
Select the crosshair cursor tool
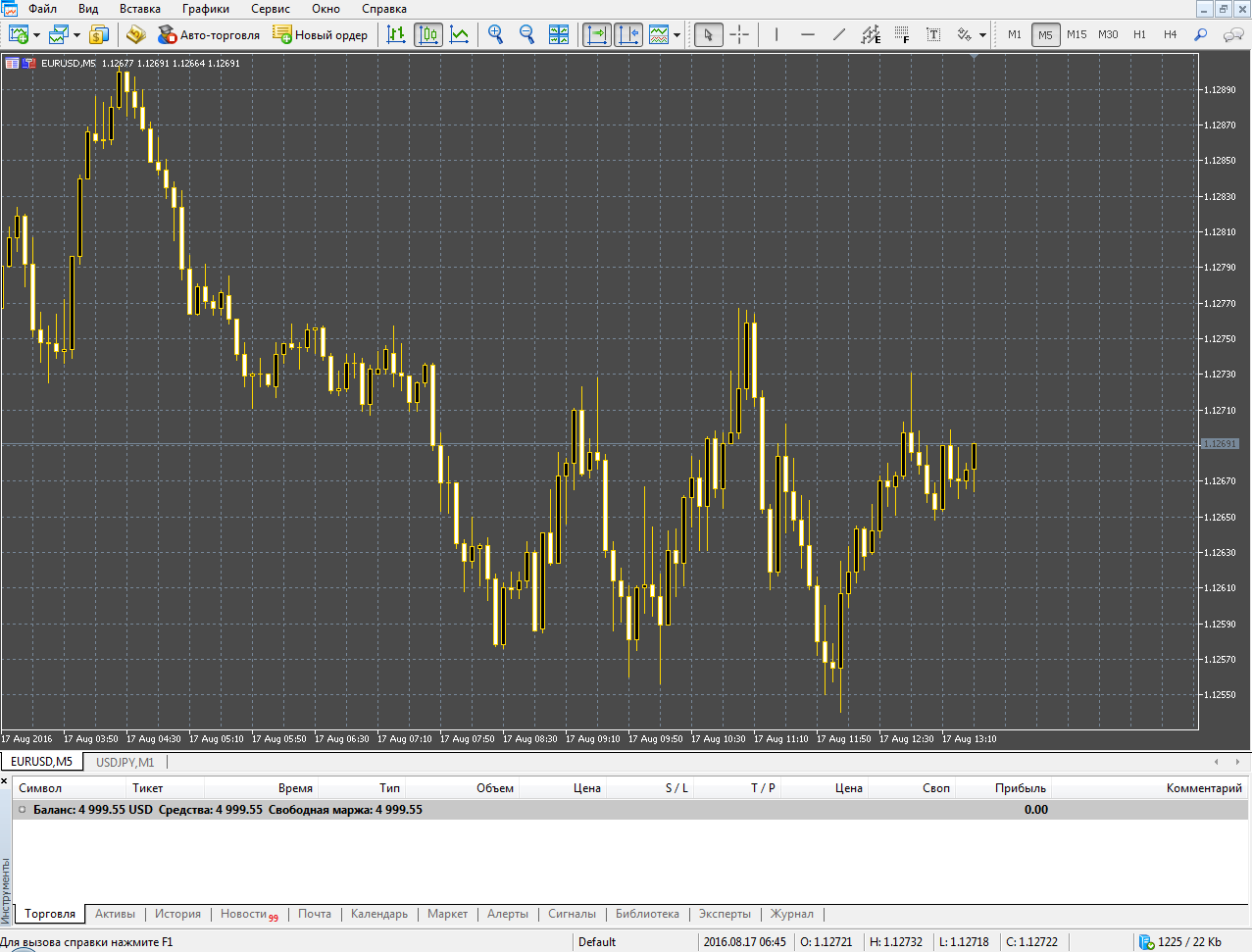[739, 34]
